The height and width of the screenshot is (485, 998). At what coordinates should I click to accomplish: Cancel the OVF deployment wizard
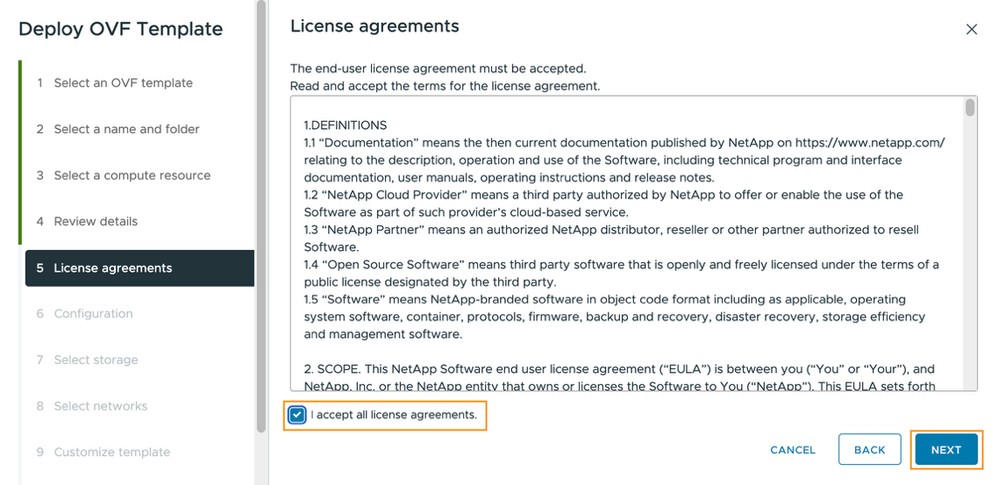793,450
